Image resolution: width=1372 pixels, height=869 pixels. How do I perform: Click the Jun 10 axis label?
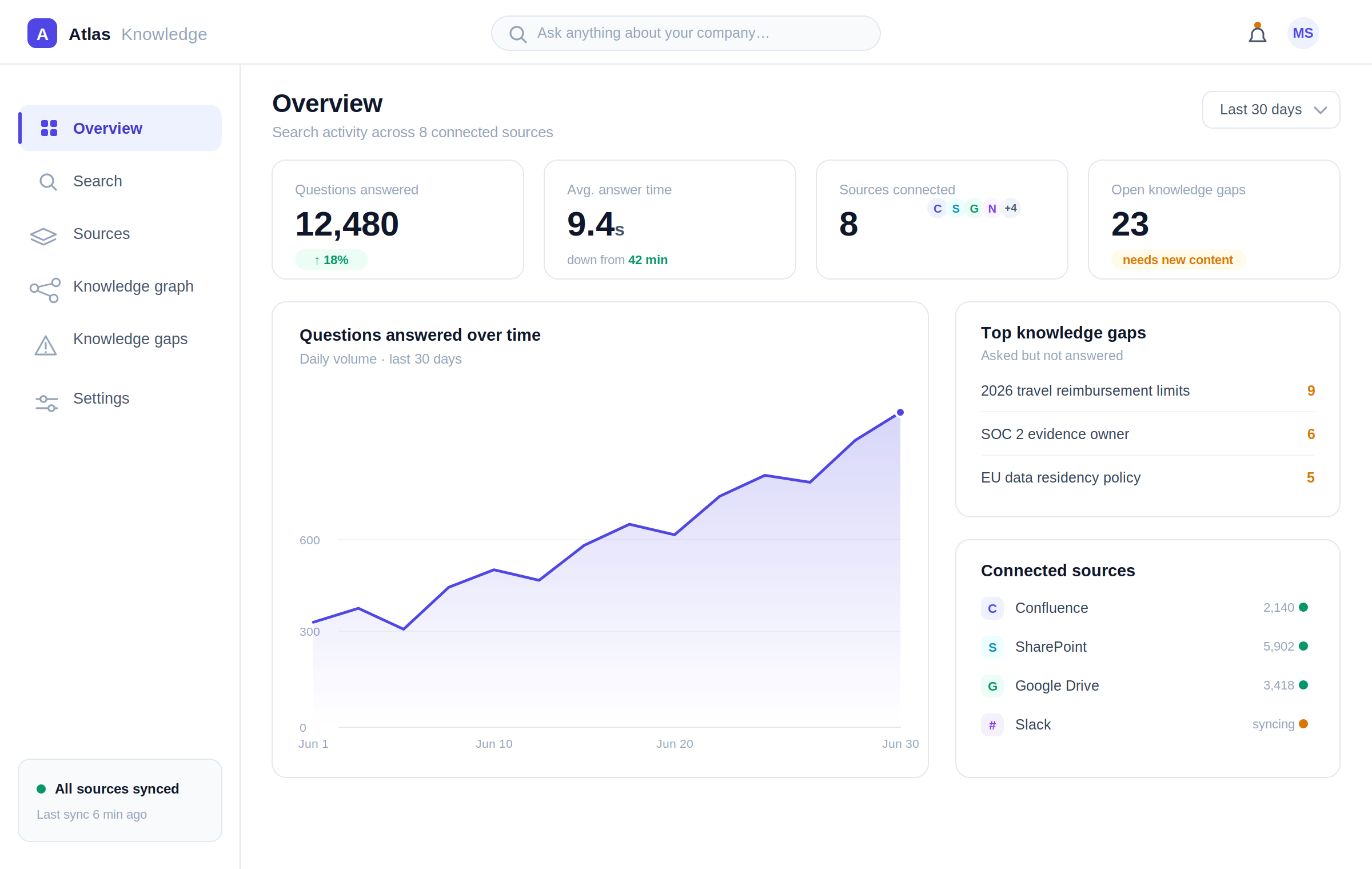(x=494, y=744)
